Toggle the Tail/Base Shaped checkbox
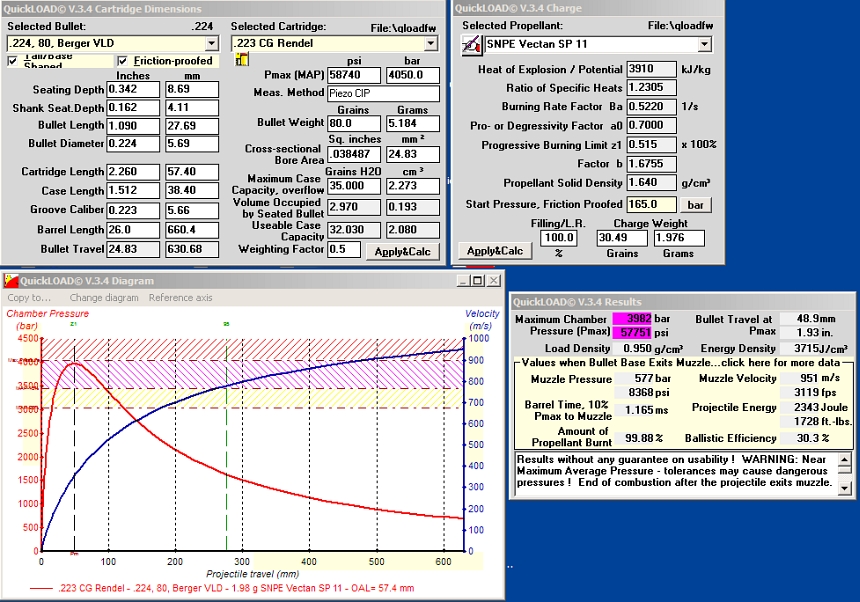860x602 pixels. pos(13,61)
